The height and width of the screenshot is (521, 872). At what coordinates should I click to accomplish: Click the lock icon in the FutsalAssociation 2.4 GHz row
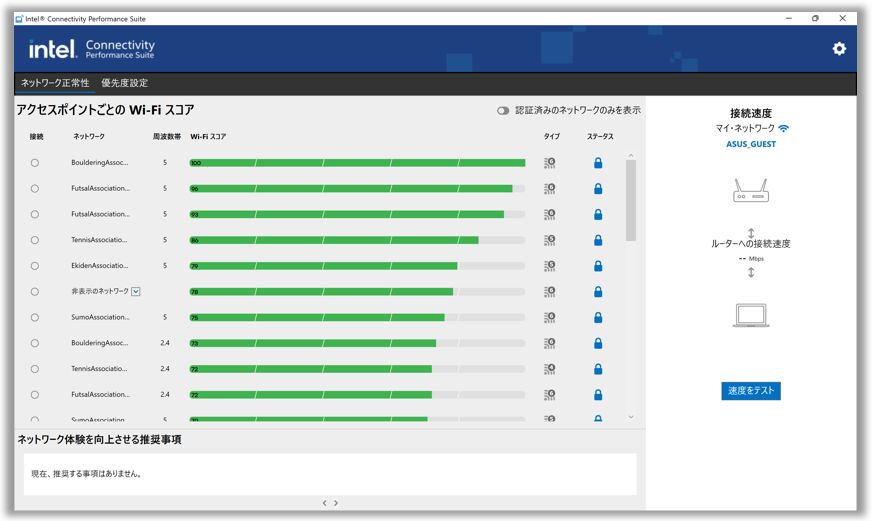(x=598, y=395)
